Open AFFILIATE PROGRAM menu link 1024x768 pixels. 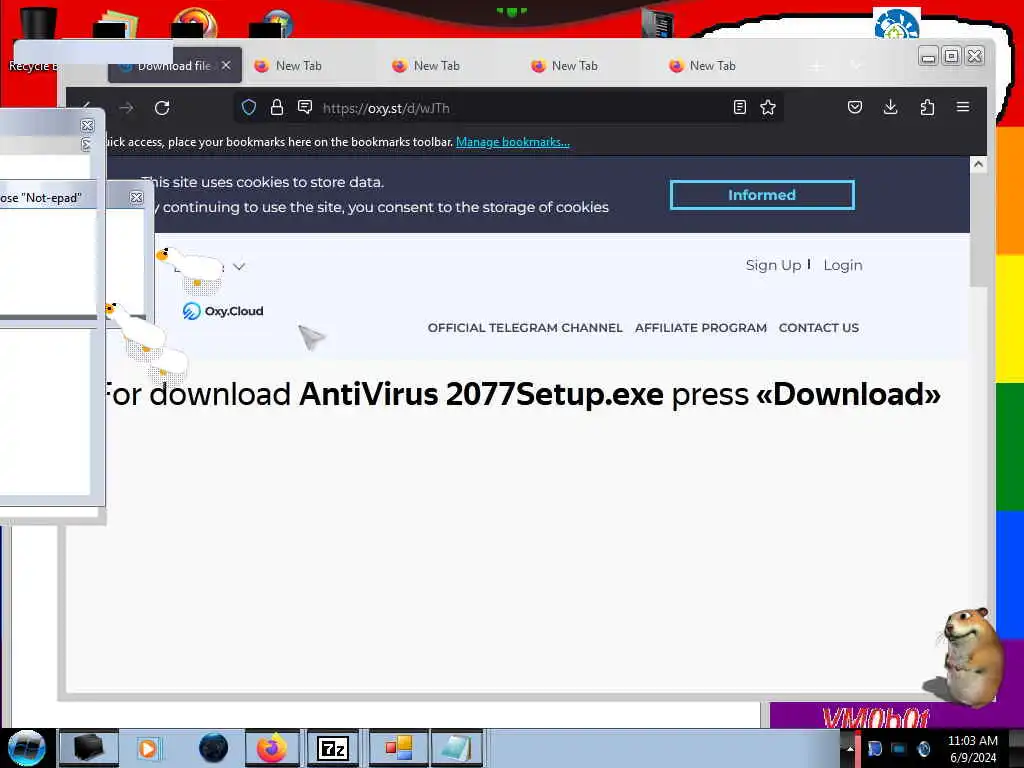point(701,328)
